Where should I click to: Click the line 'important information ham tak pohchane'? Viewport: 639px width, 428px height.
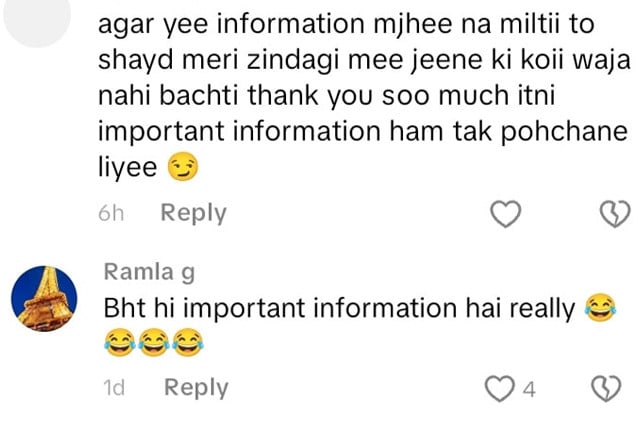[363, 132]
